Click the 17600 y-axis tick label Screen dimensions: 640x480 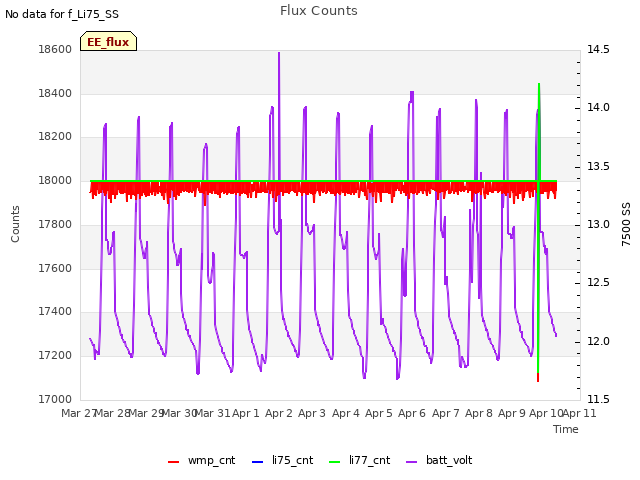pyautogui.click(x=55, y=268)
